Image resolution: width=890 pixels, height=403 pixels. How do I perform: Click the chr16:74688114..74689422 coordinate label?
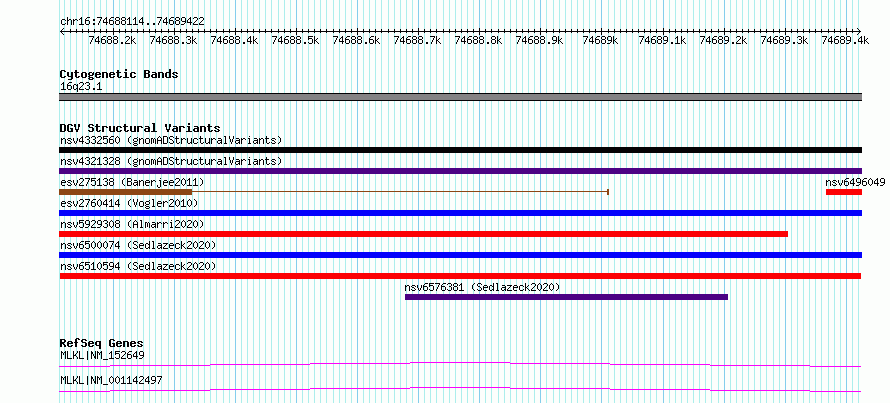pos(132,22)
